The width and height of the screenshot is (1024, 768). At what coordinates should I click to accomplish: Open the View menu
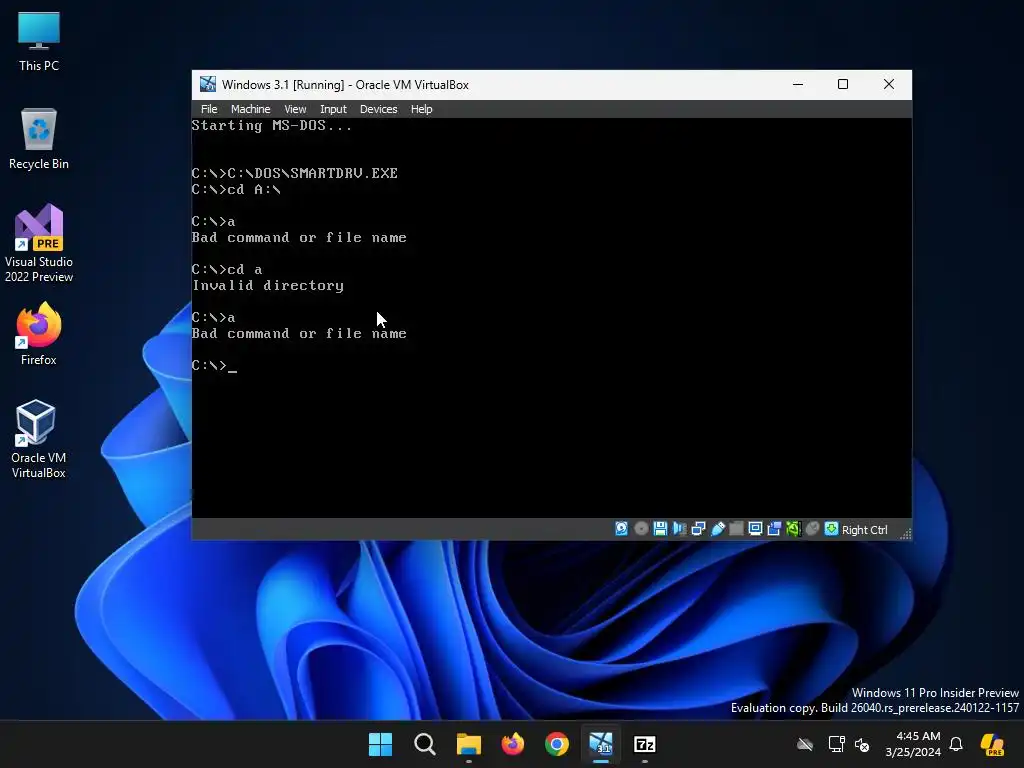(295, 109)
